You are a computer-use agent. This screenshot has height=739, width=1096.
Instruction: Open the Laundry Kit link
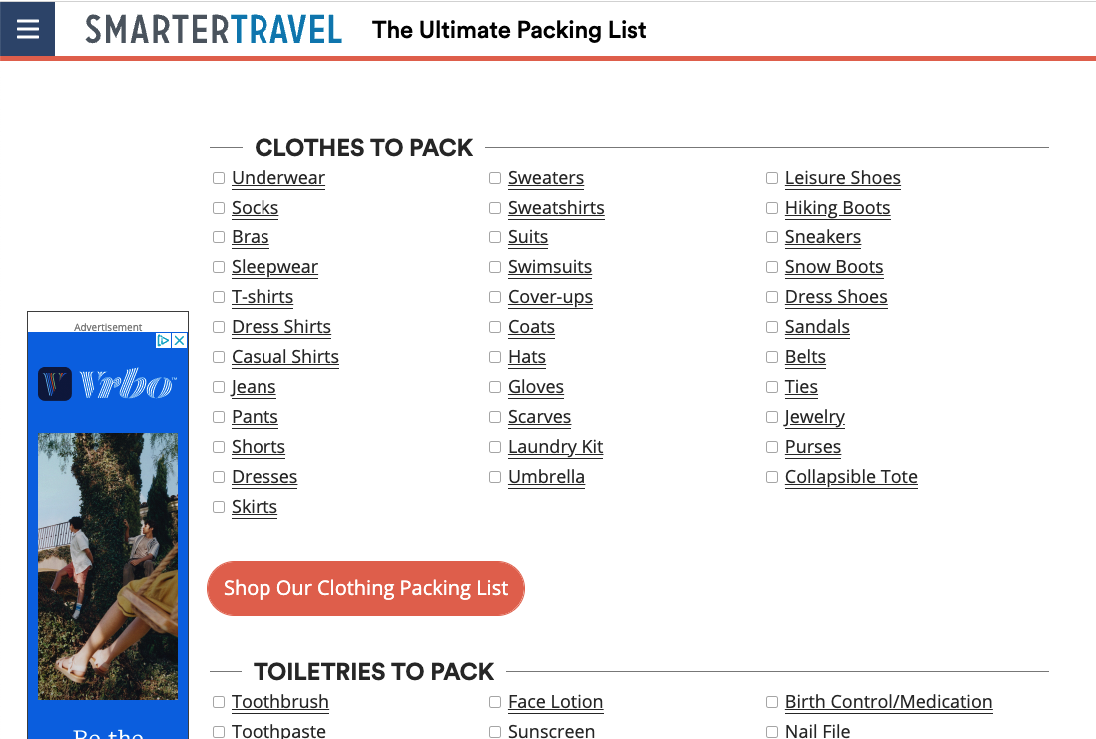[x=555, y=447]
